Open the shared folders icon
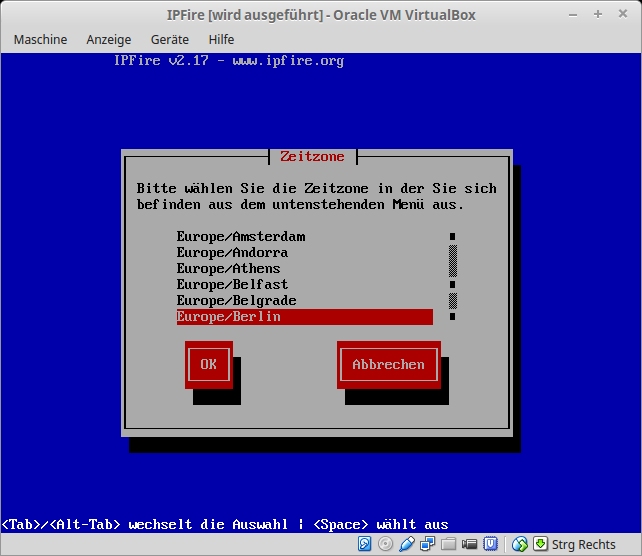 pos(448,544)
